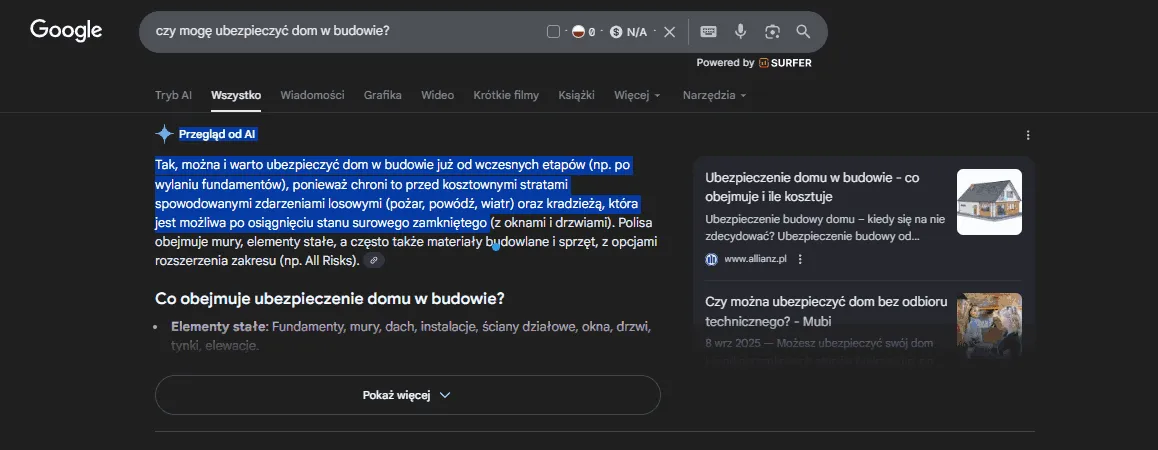Start voice search with the microphone icon
The height and width of the screenshot is (450, 1158).
click(x=740, y=31)
